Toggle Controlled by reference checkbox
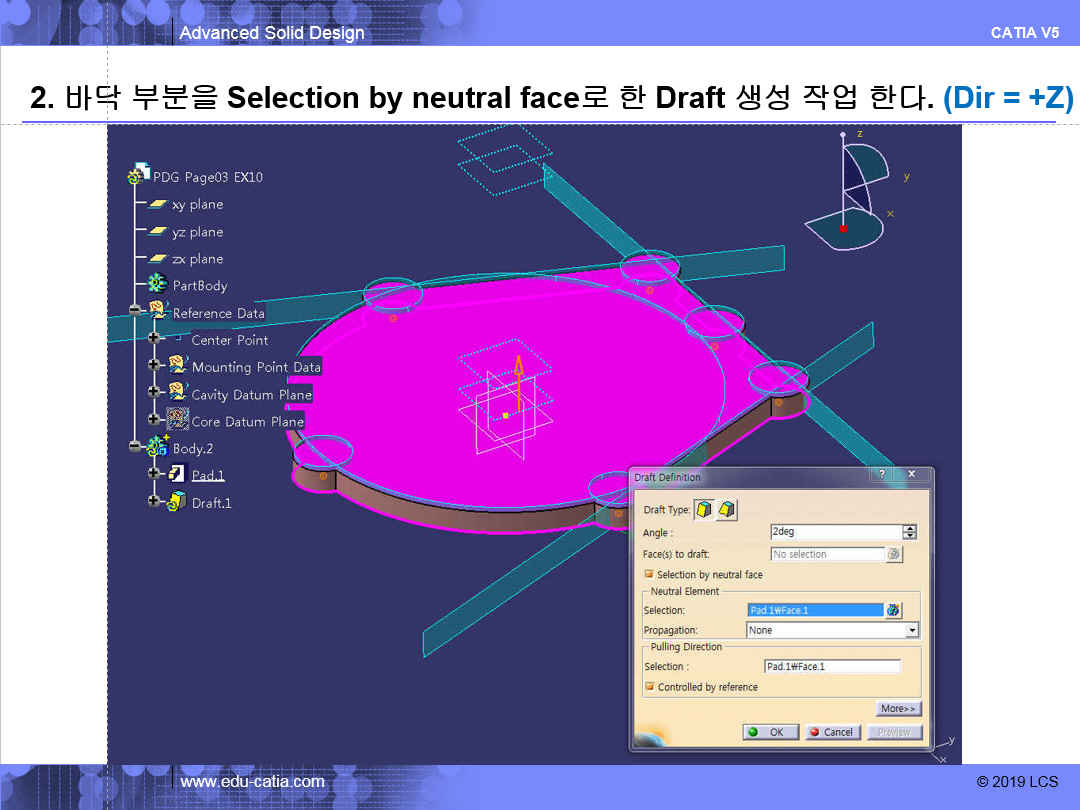This screenshot has height=810, width=1080. [x=649, y=687]
